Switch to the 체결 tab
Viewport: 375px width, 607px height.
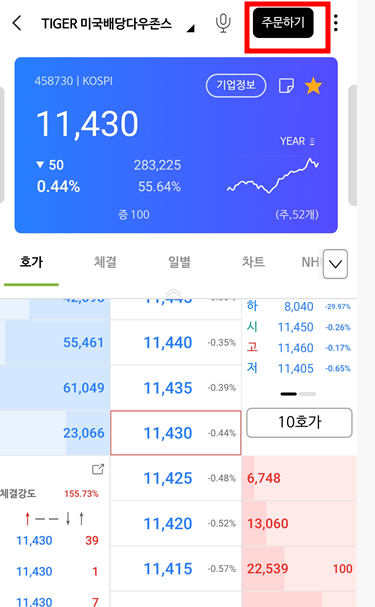pos(105,262)
